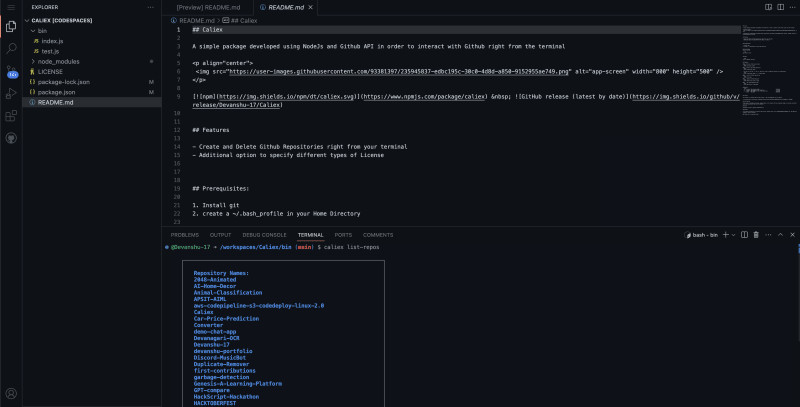Click 2048-Animated in terminal output
This screenshot has height=407, width=800.
[x=215, y=279]
